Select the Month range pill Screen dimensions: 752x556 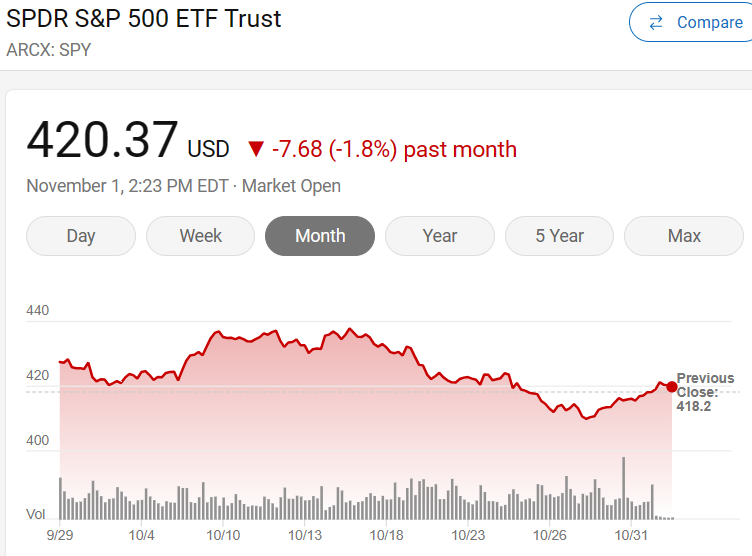click(x=320, y=236)
